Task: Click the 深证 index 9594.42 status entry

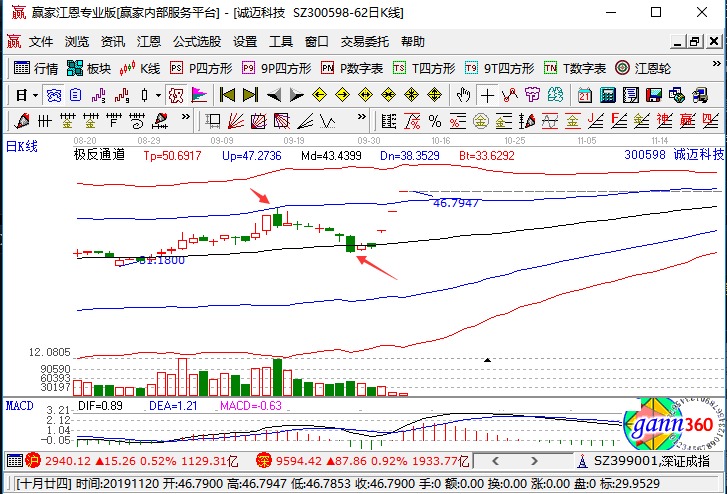Action: (362, 461)
